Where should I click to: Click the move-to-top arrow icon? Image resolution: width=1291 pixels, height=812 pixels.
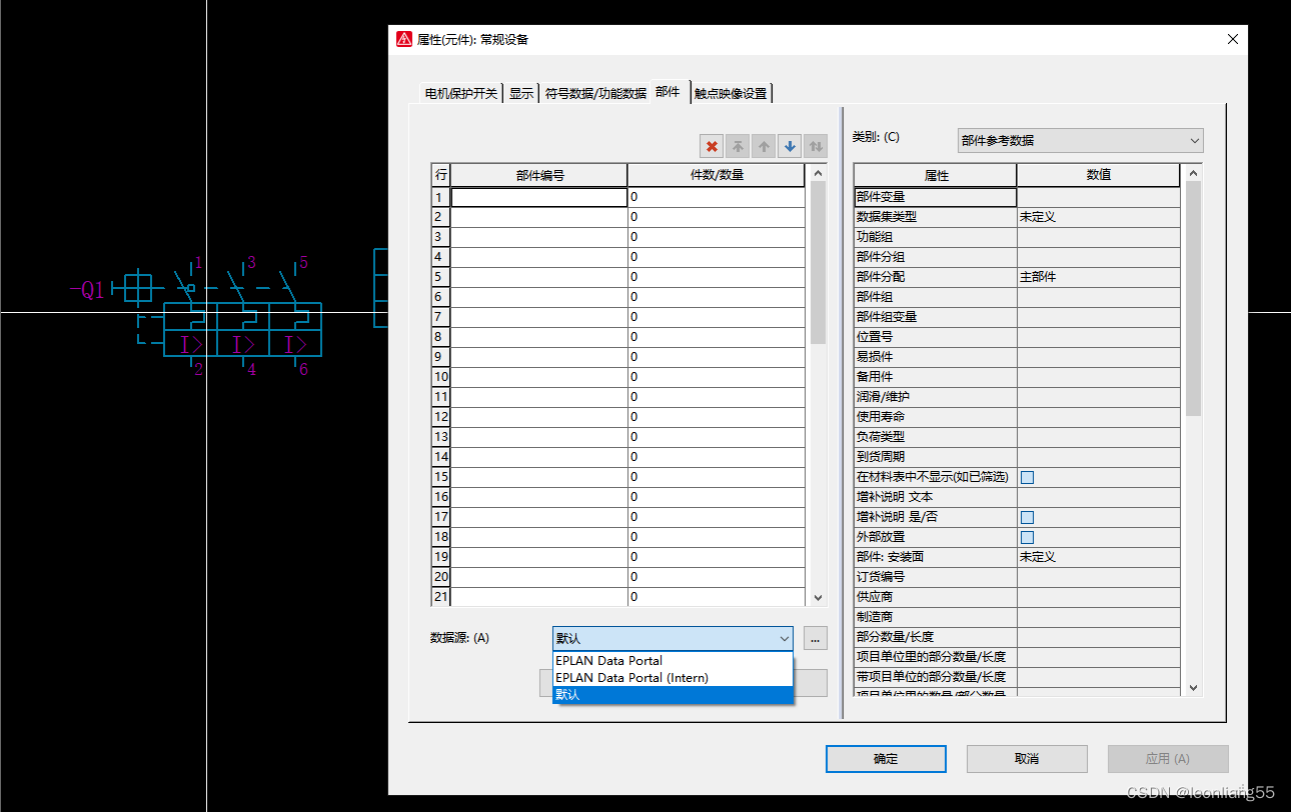(x=738, y=147)
